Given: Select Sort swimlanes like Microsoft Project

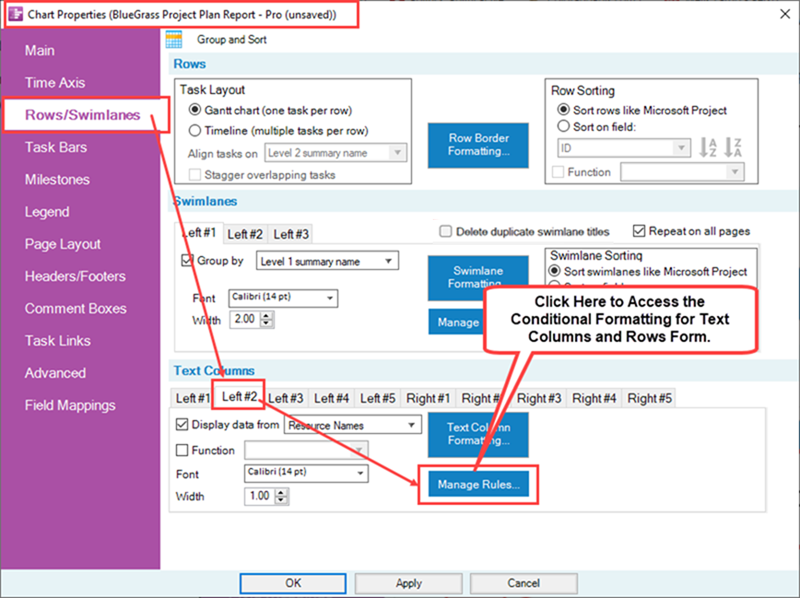Looking at the screenshot, I should (554, 271).
